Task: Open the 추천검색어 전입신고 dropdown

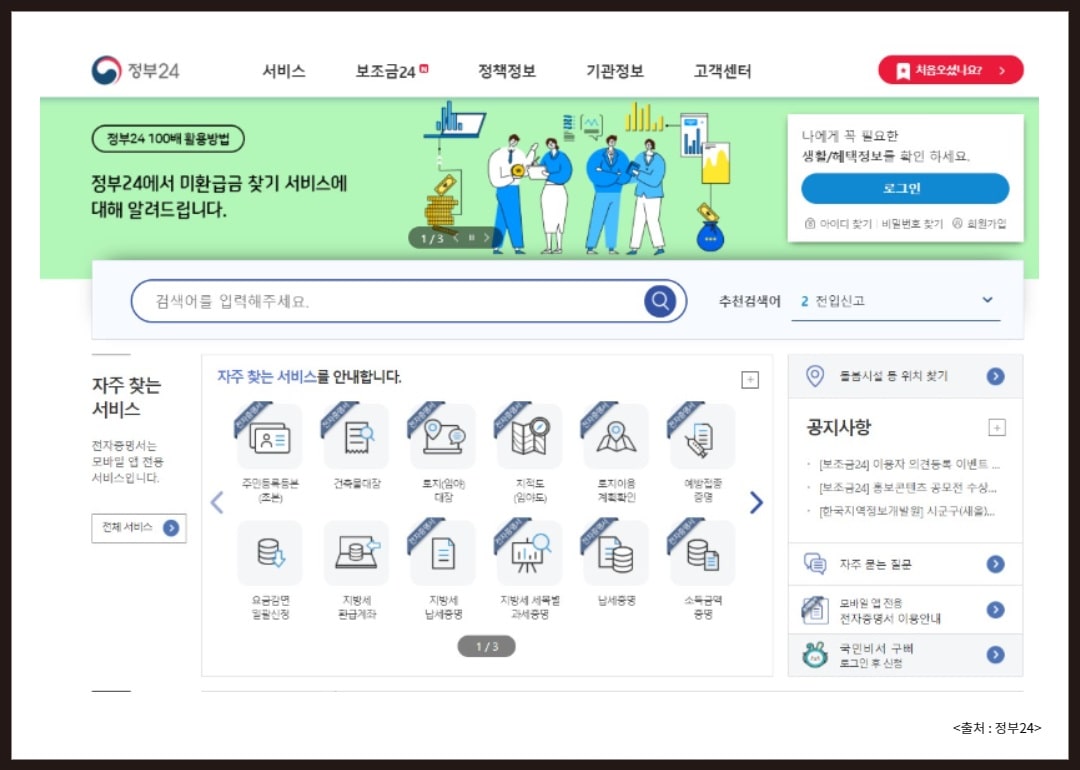Action: point(895,301)
